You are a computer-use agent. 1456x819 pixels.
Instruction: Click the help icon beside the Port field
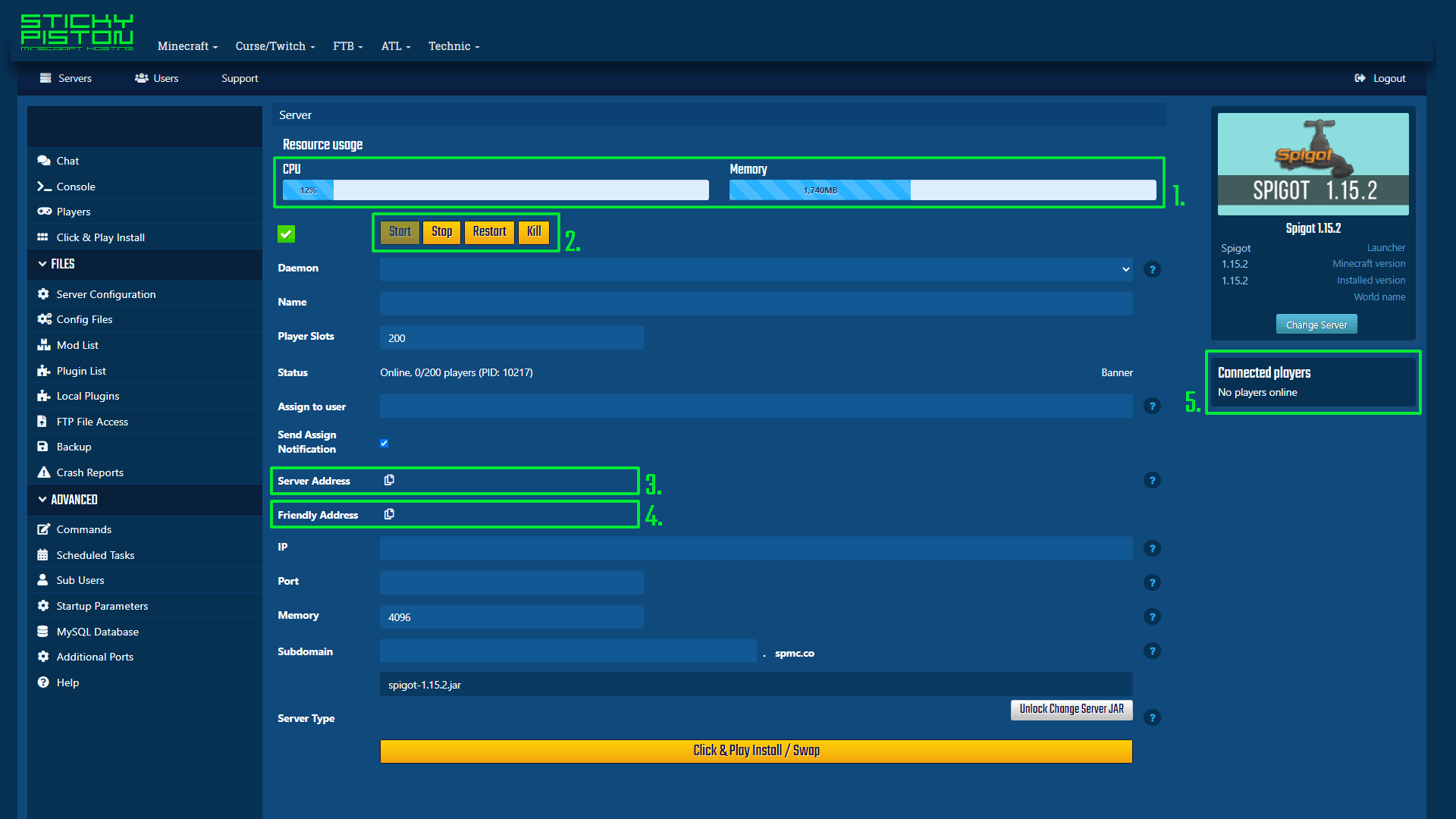click(x=1152, y=582)
